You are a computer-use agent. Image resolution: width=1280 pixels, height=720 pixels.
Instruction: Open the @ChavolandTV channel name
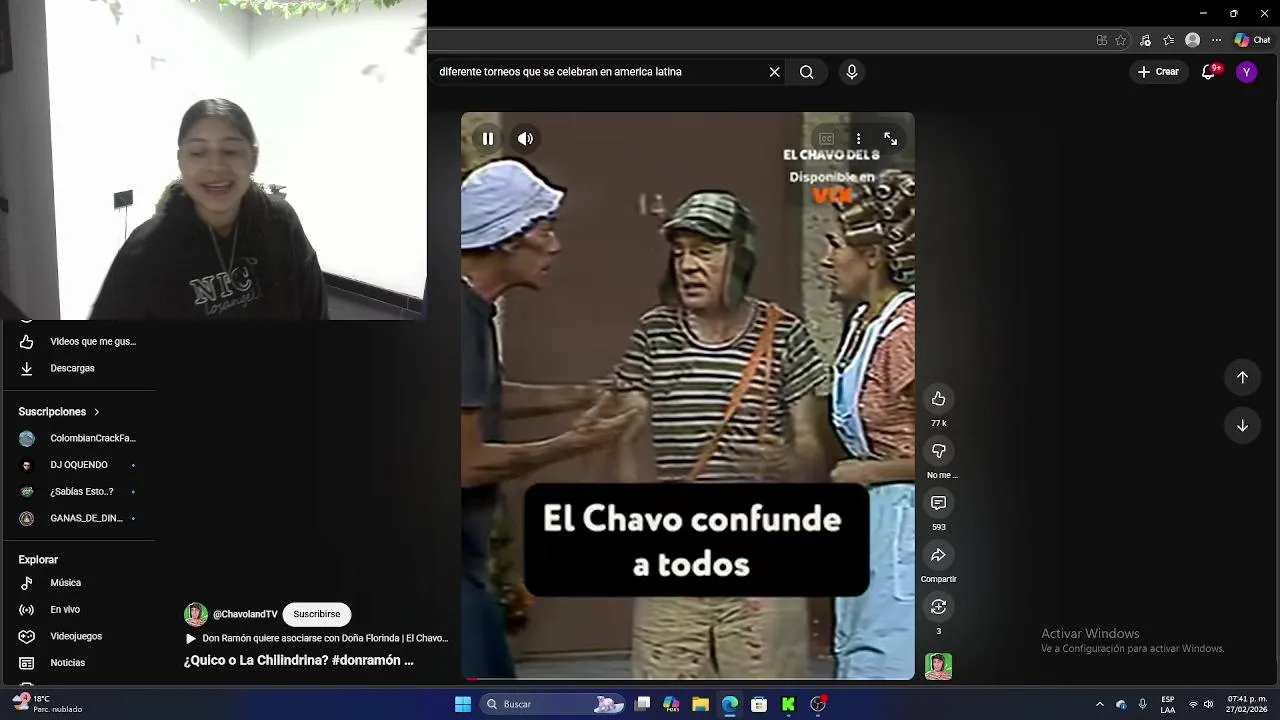coord(245,614)
